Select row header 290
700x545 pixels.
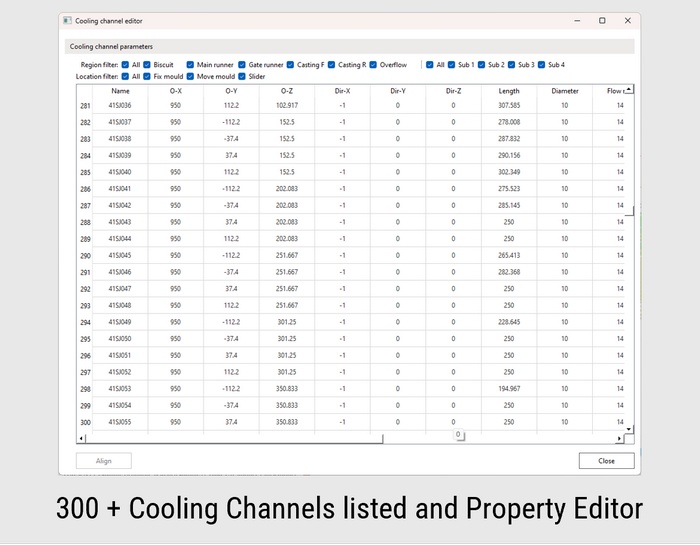point(85,256)
